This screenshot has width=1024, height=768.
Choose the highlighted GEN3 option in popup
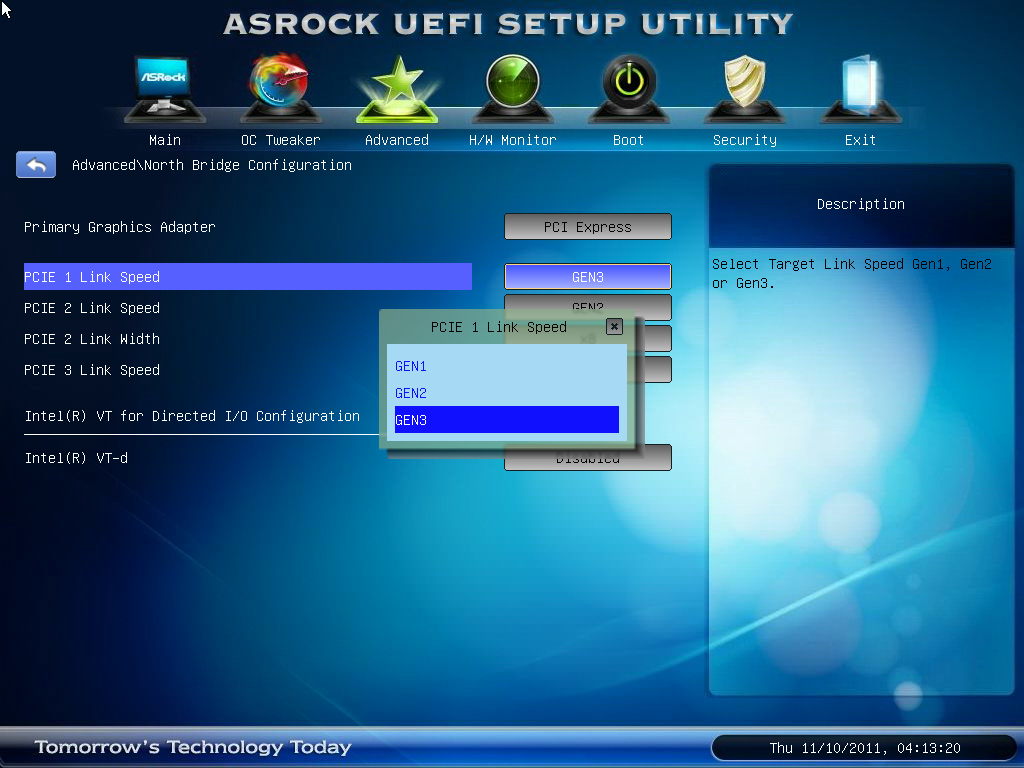pyautogui.click(x=507, y=420)
